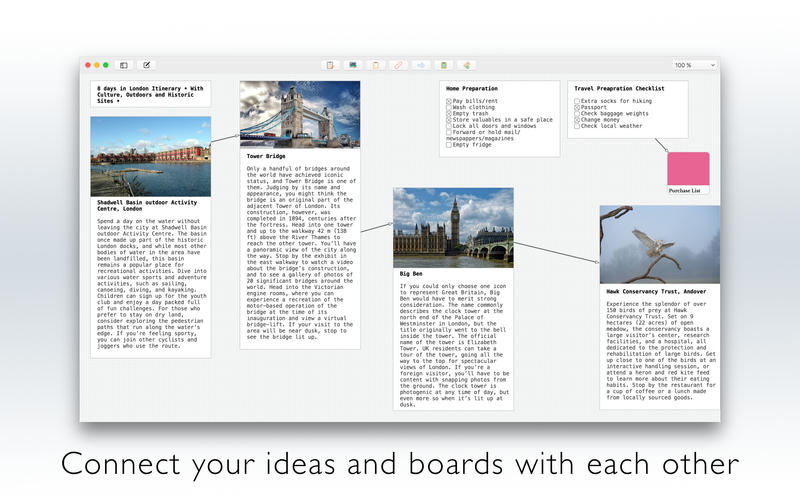800x500 pixels.
Task: Check the Extra socks for hiking box
Action: pyautogui.click(x=577, y=101)
